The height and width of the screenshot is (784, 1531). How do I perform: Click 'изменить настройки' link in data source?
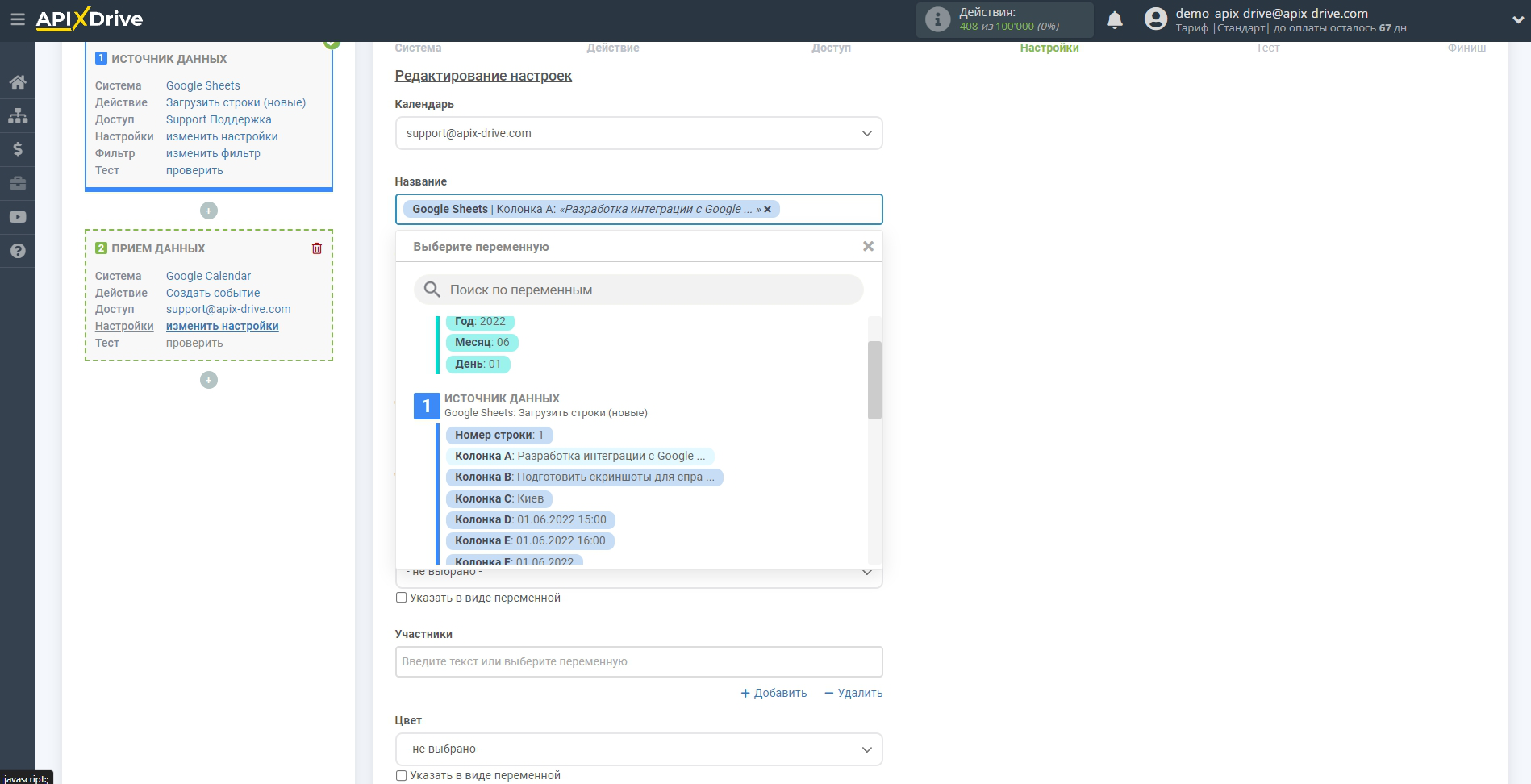pos(222,136)
